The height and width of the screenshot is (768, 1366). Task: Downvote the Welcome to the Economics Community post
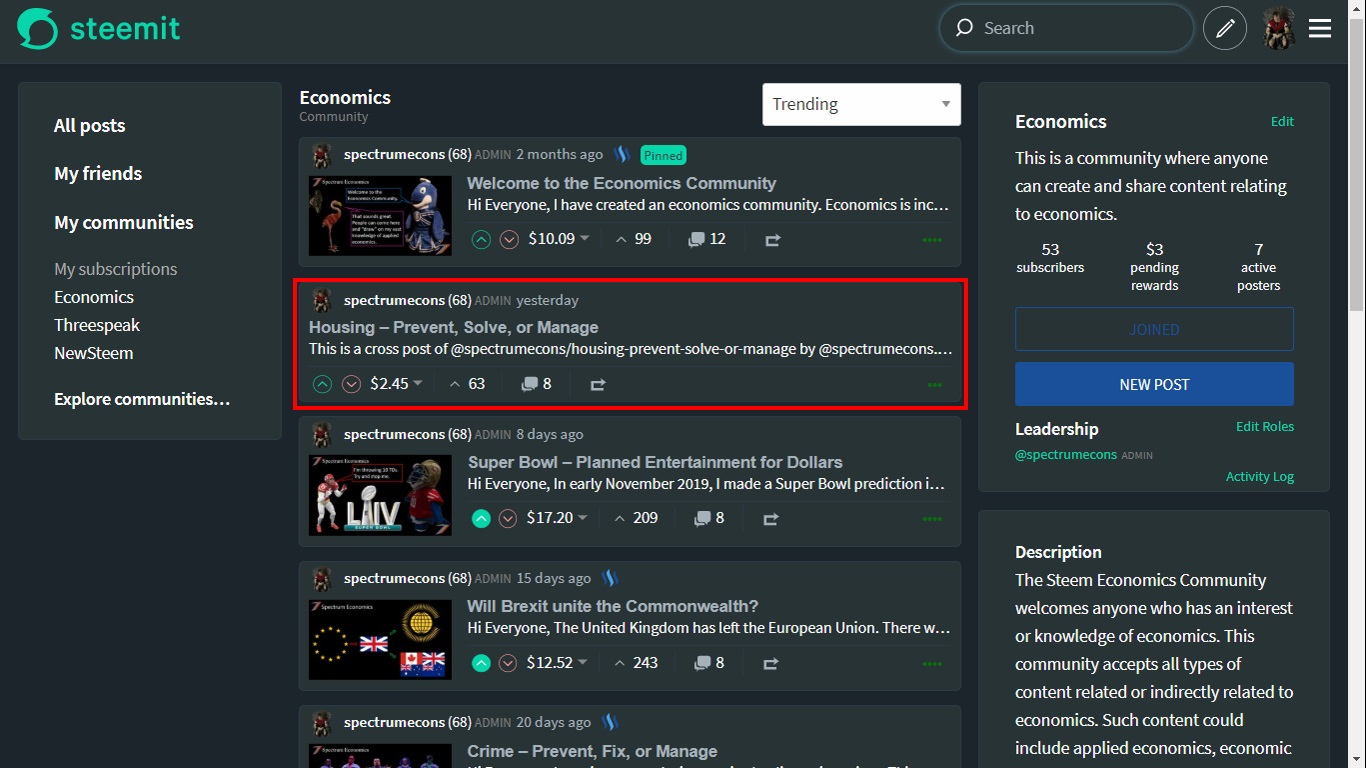(509, 240)
